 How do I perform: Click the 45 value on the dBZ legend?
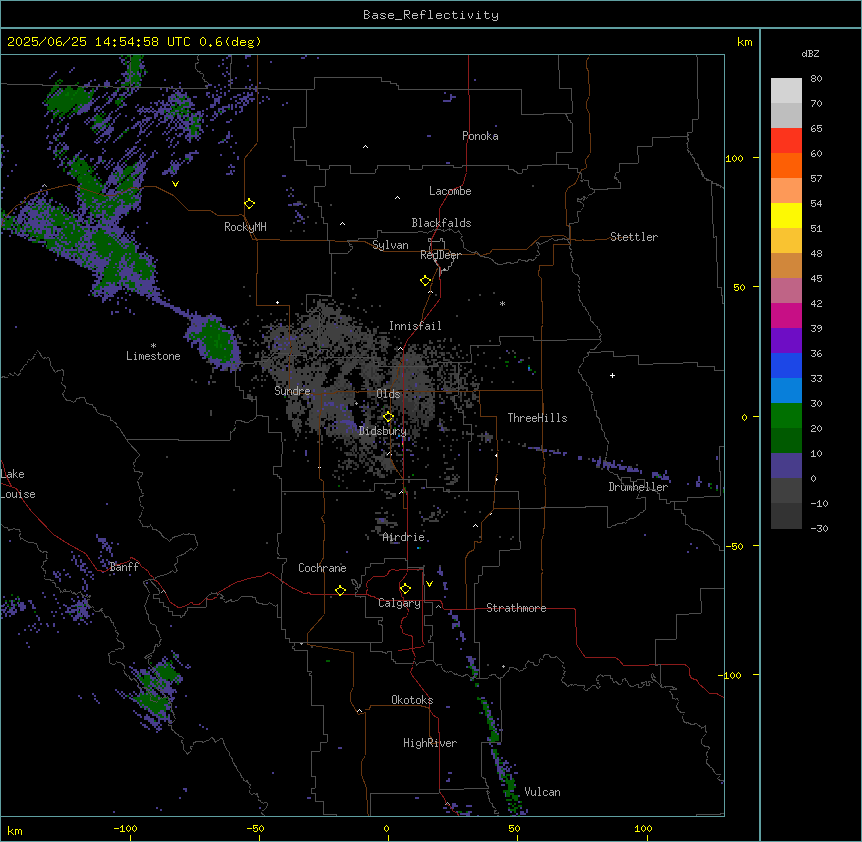816,279
